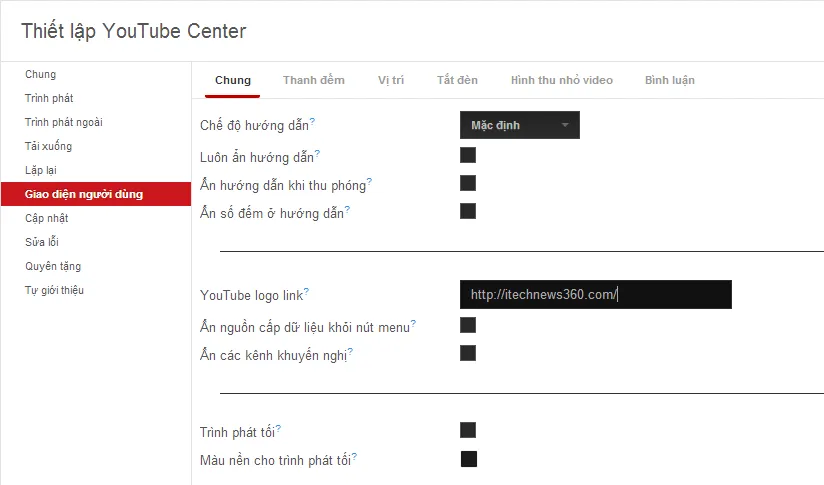This screenshot has width=824, height=485.
Task: Open help tooltip for Chế độ hướng dẫn
Action: (312, 121)
